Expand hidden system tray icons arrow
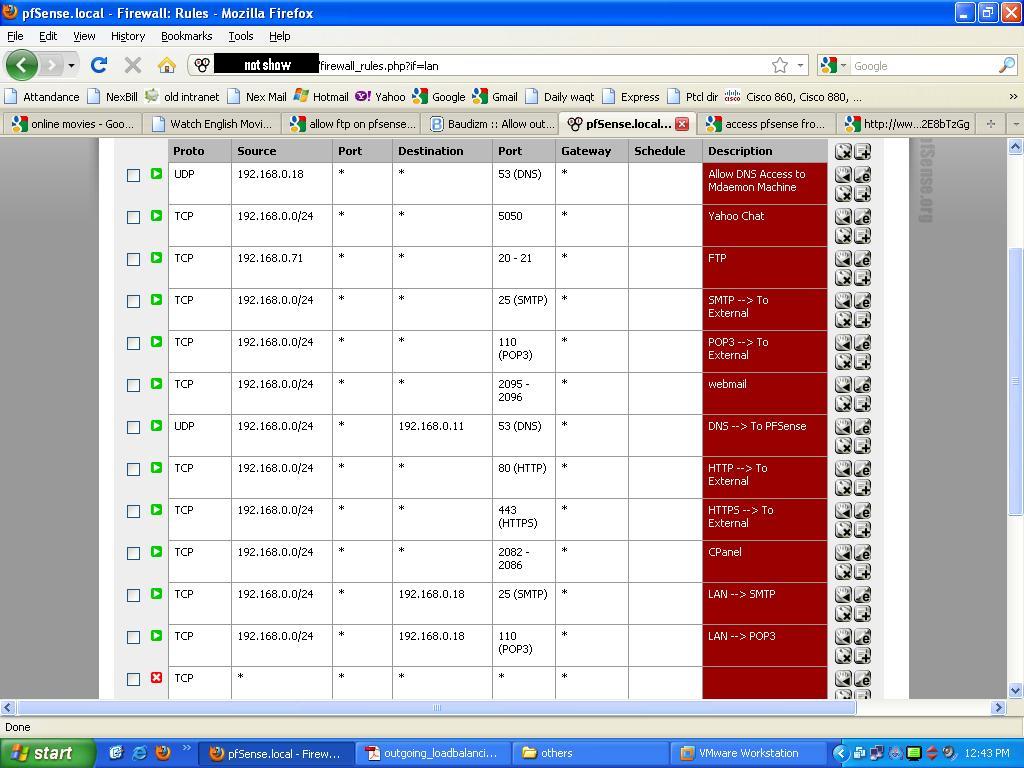This screenshot has height=768, width=1024. pyautogui.click(x=840, y=753)
